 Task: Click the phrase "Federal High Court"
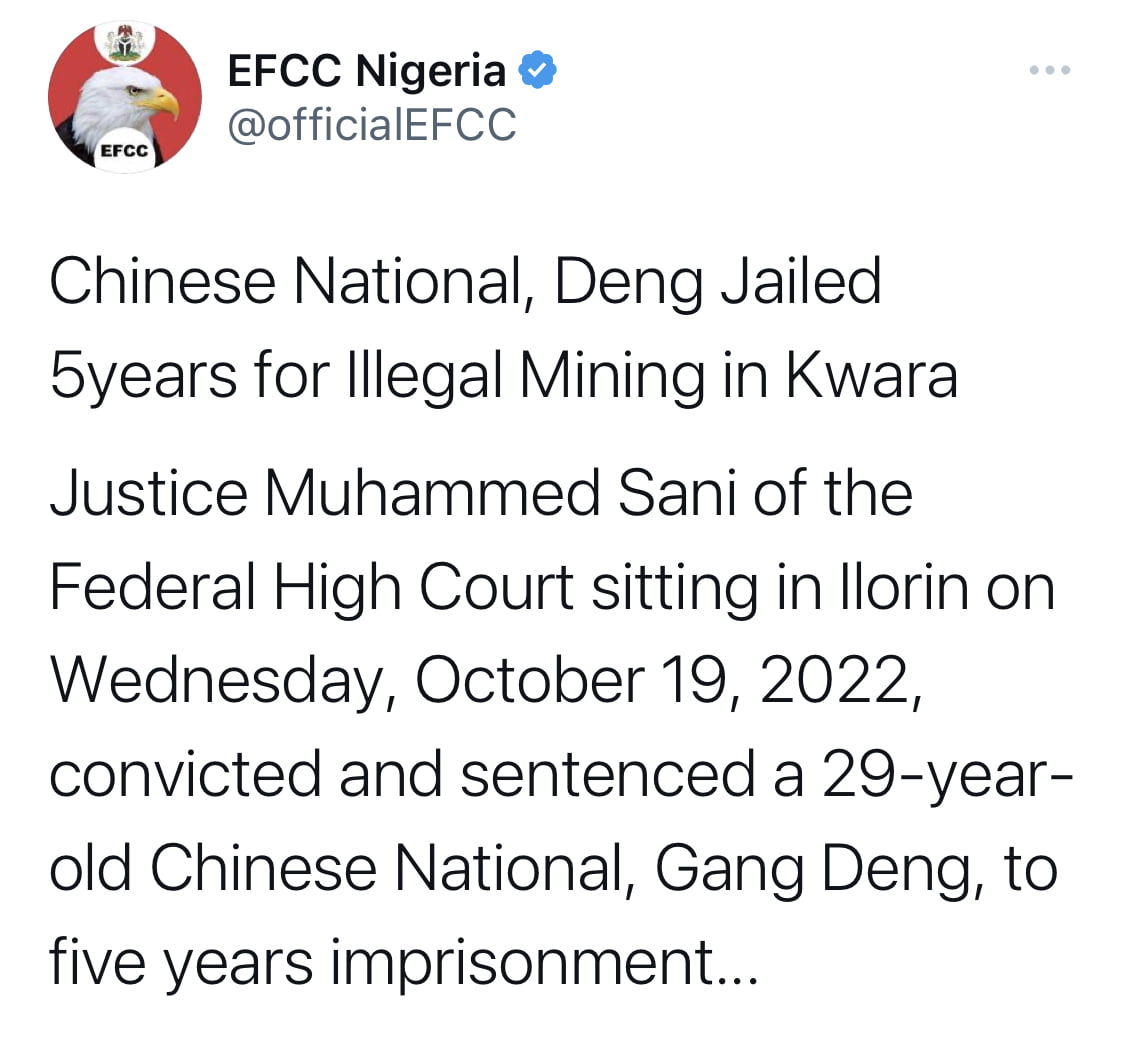coord(311,588)
